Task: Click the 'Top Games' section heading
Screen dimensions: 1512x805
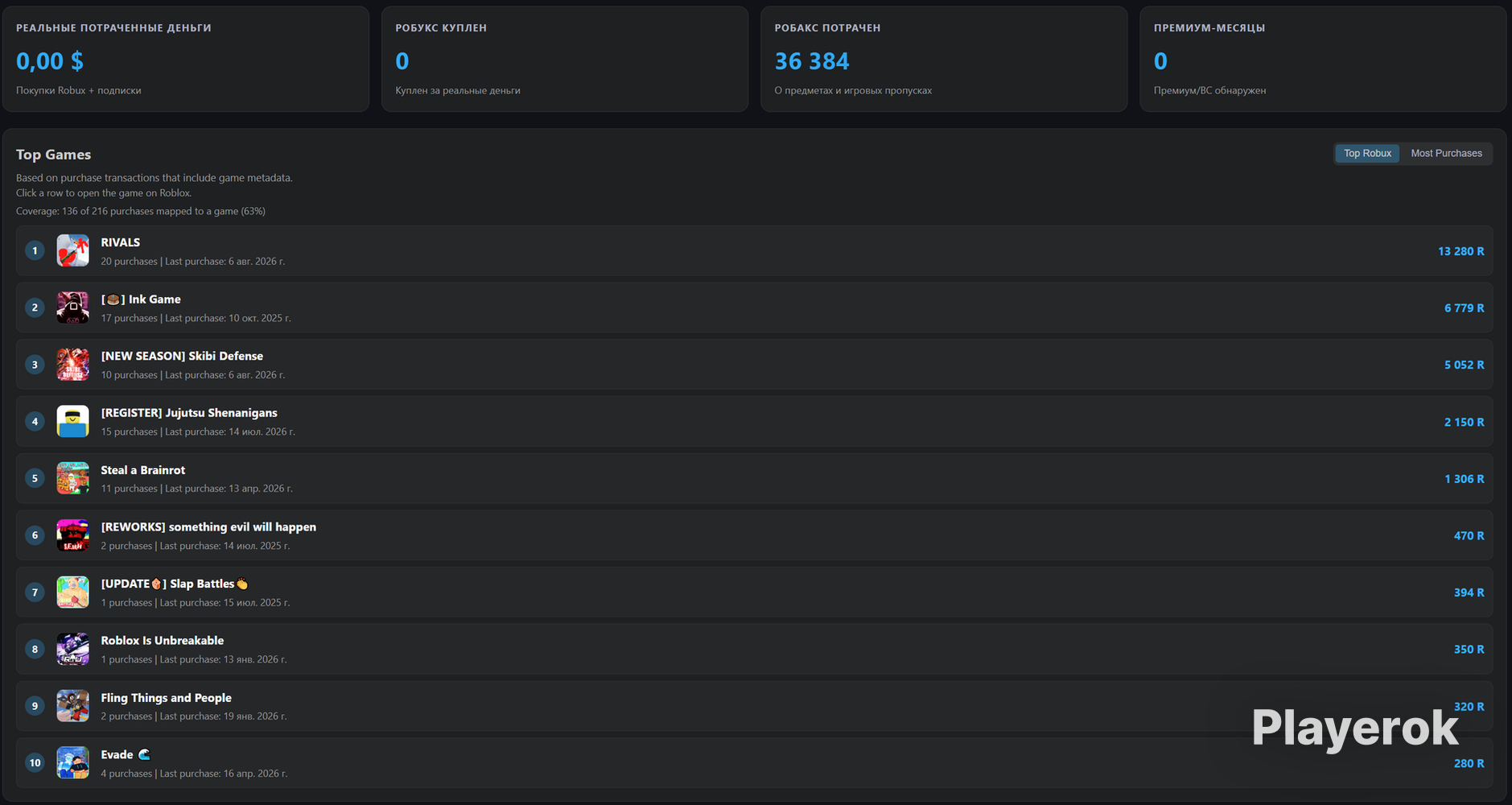Action: [53, 155]
